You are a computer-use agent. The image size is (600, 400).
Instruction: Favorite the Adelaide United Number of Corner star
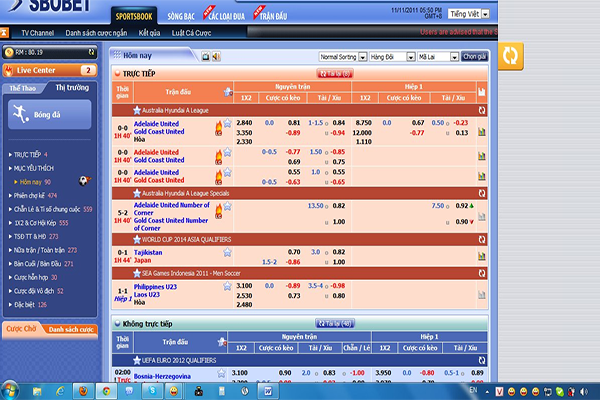[x=228, y=206]
